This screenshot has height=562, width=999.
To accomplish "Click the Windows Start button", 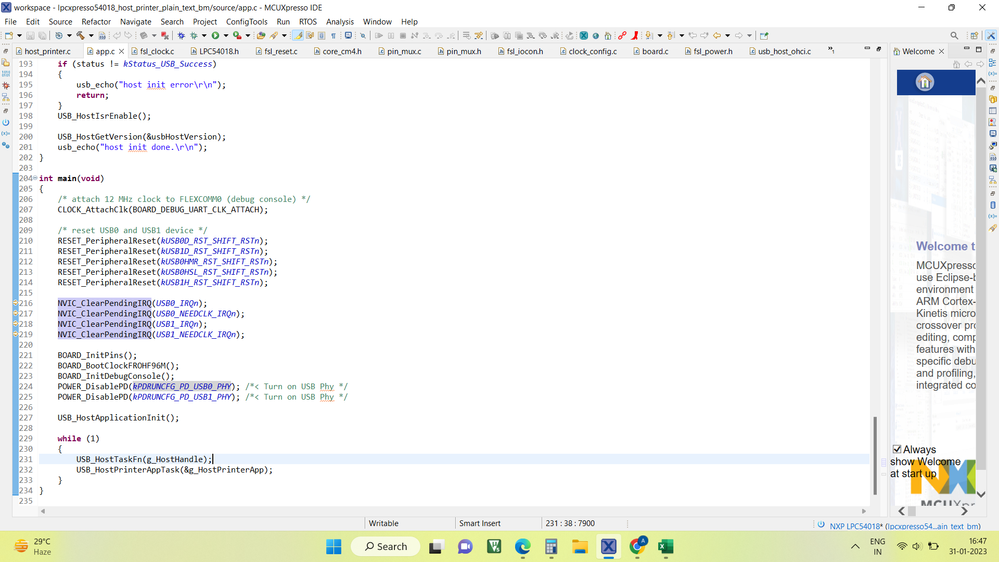I will (333, 547).
